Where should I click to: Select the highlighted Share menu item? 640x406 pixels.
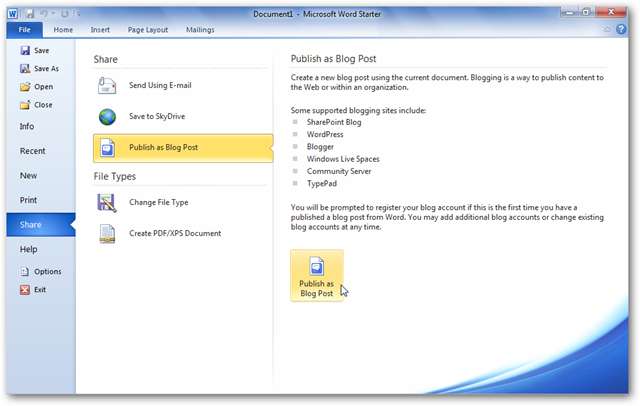point(41,225)
